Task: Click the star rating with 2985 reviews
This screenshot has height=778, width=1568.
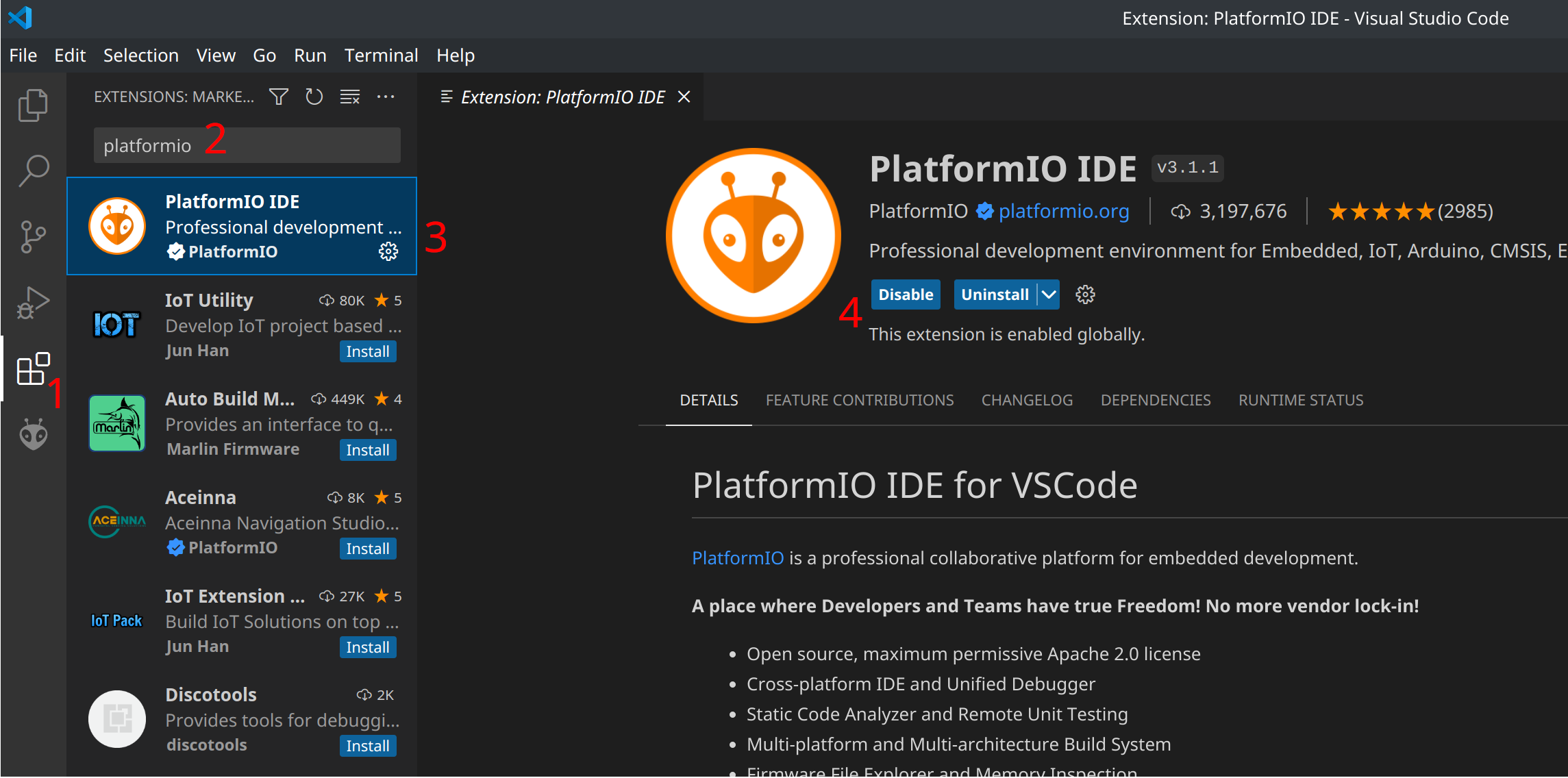Action: click(1410, 211)
